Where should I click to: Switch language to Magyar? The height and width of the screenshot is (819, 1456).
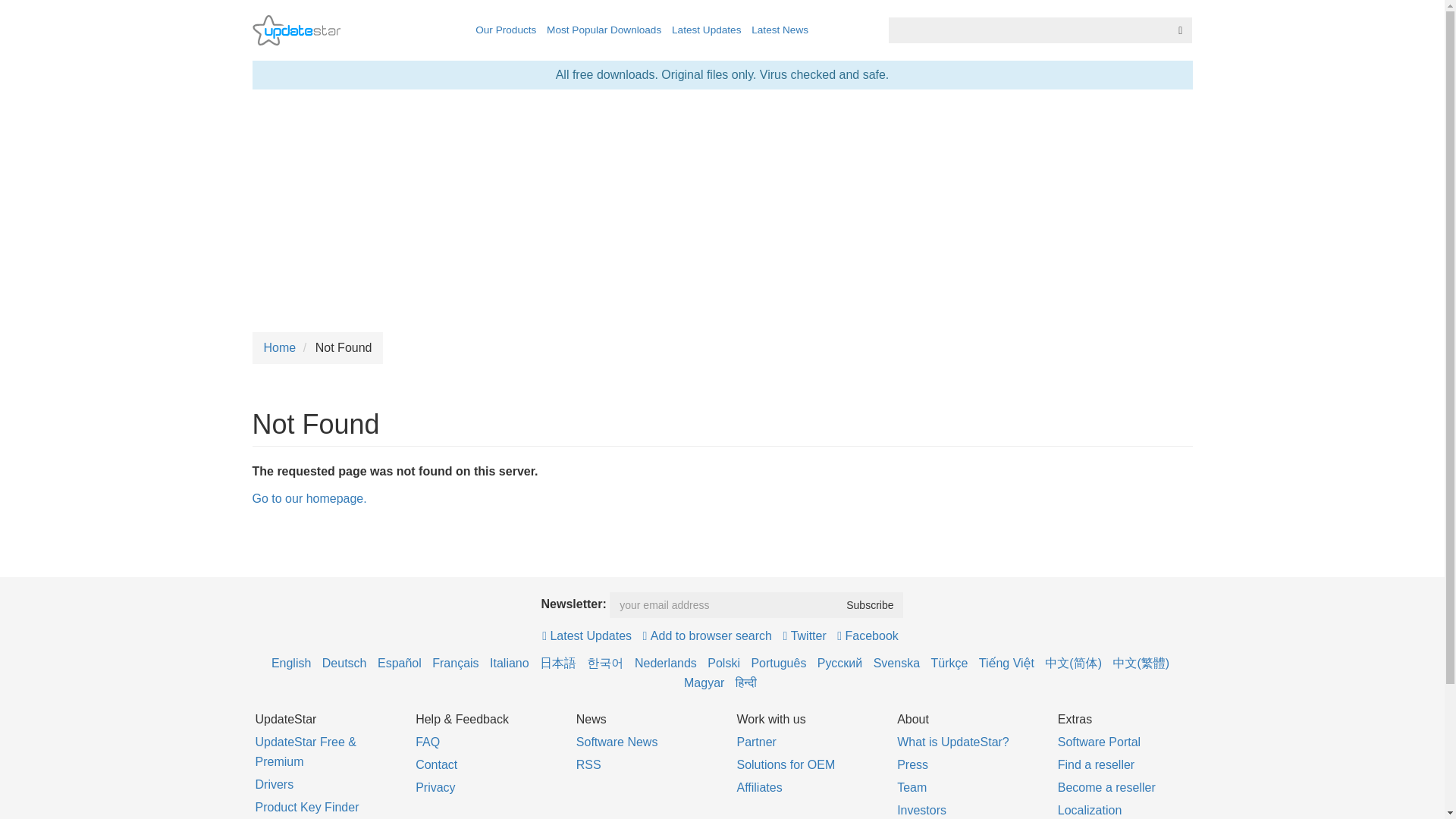click(x=704, y=683)
